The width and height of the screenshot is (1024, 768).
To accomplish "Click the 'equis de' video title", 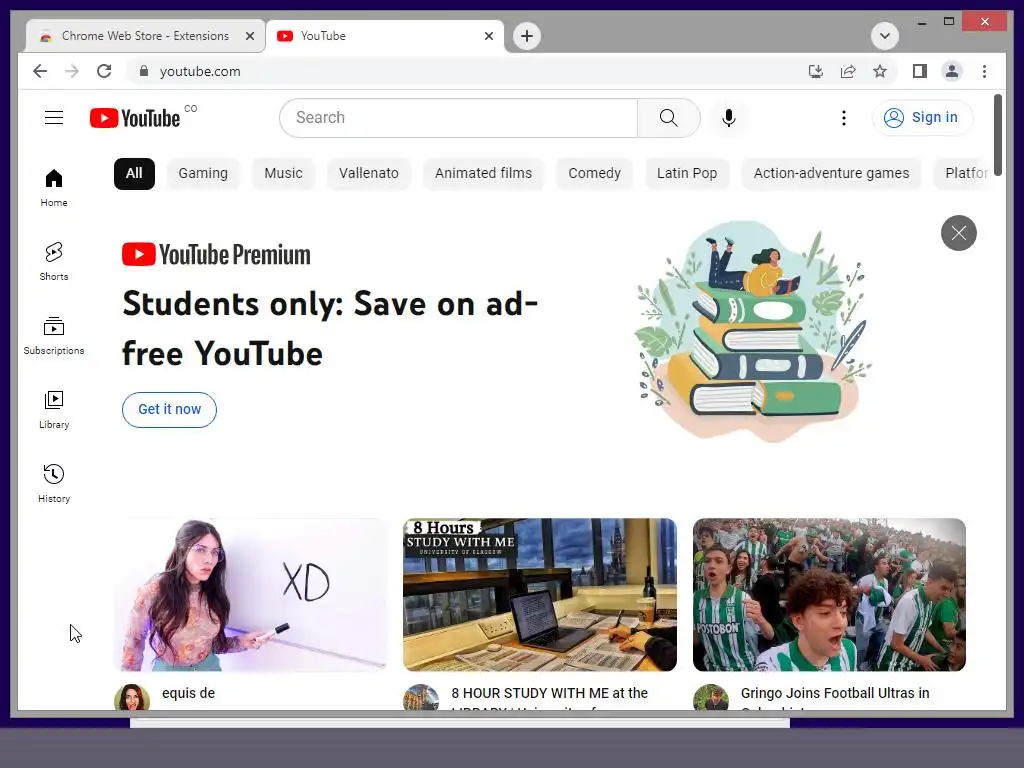I will 188,693.
